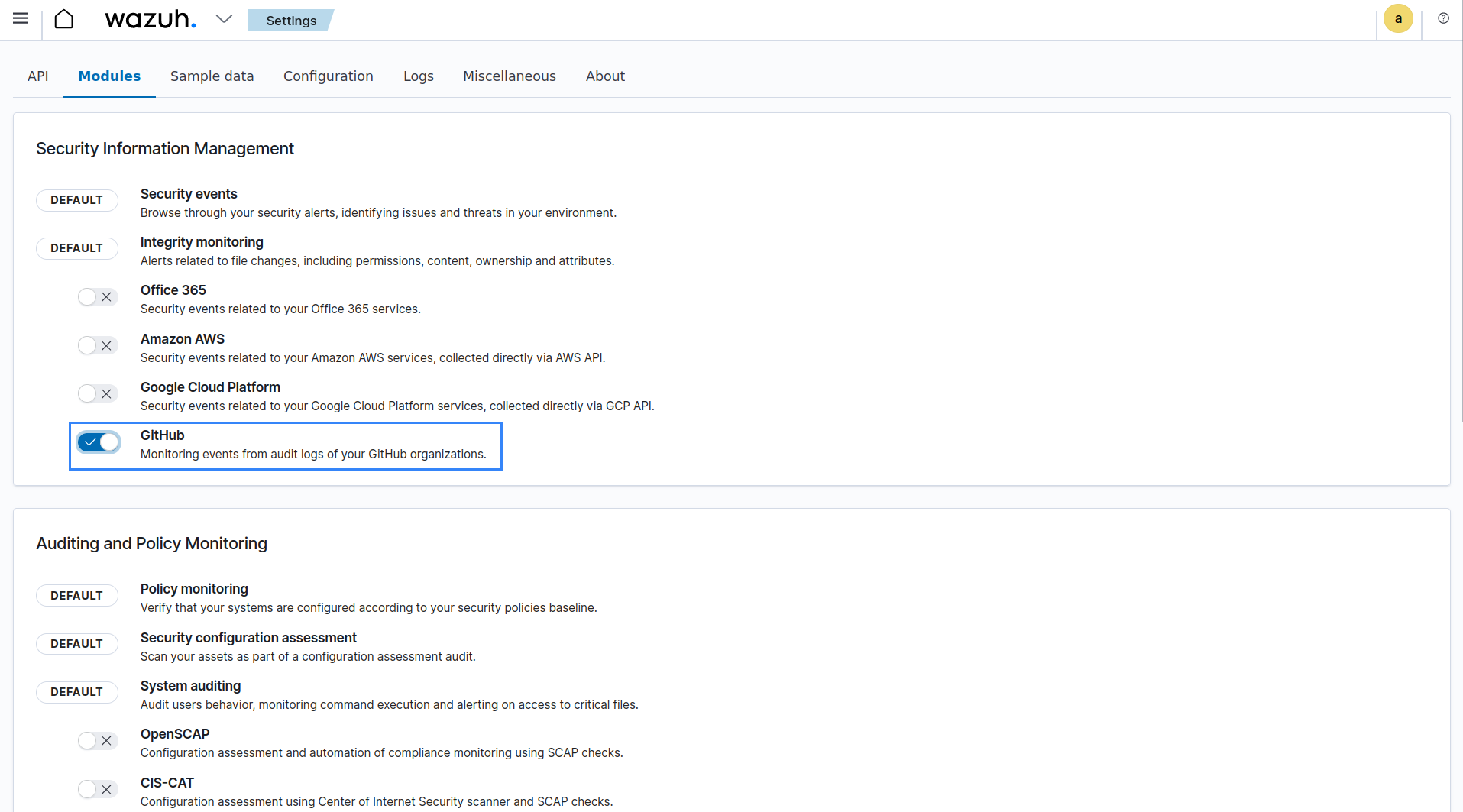The image size is (1463, 812).
Task: Open the help icon
Action: click(1443, 19)
